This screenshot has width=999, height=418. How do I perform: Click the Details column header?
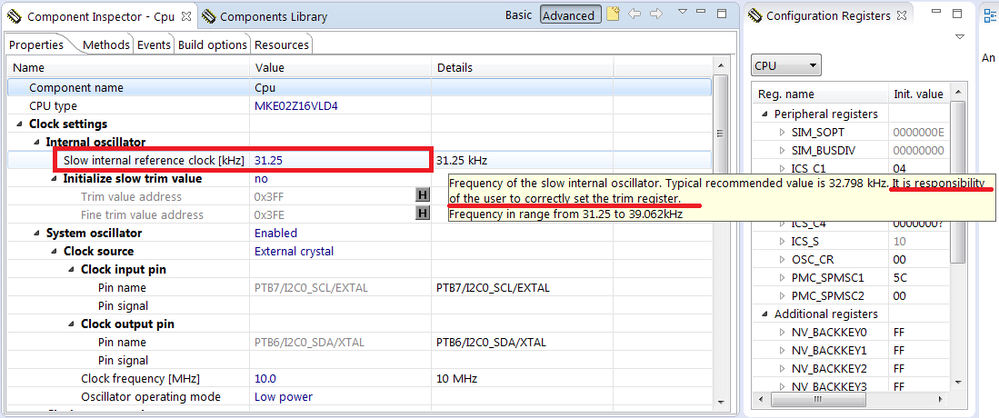(x=522, y=68)
